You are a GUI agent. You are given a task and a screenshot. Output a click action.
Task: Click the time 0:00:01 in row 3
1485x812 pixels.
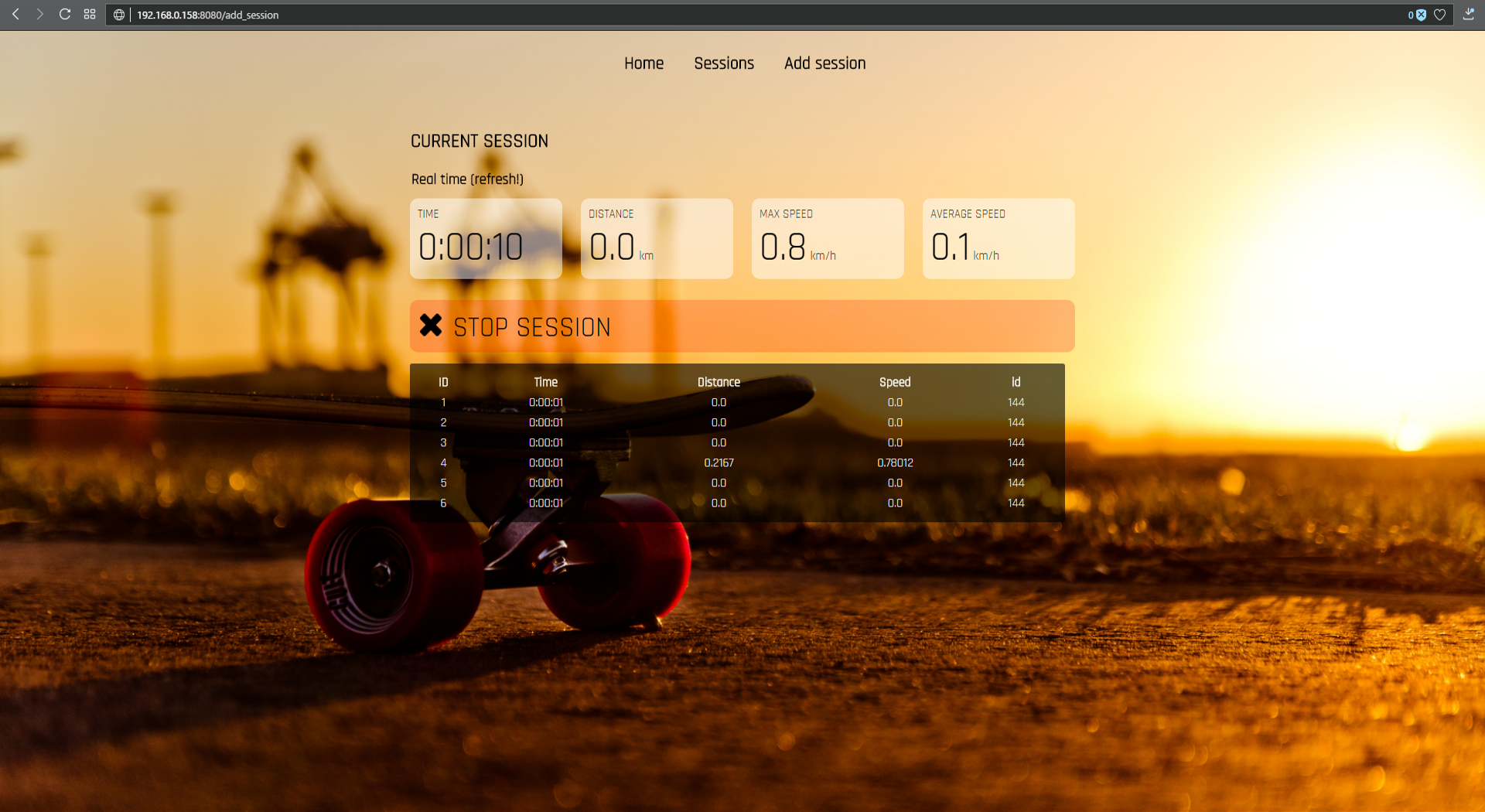tap(546, 442)
